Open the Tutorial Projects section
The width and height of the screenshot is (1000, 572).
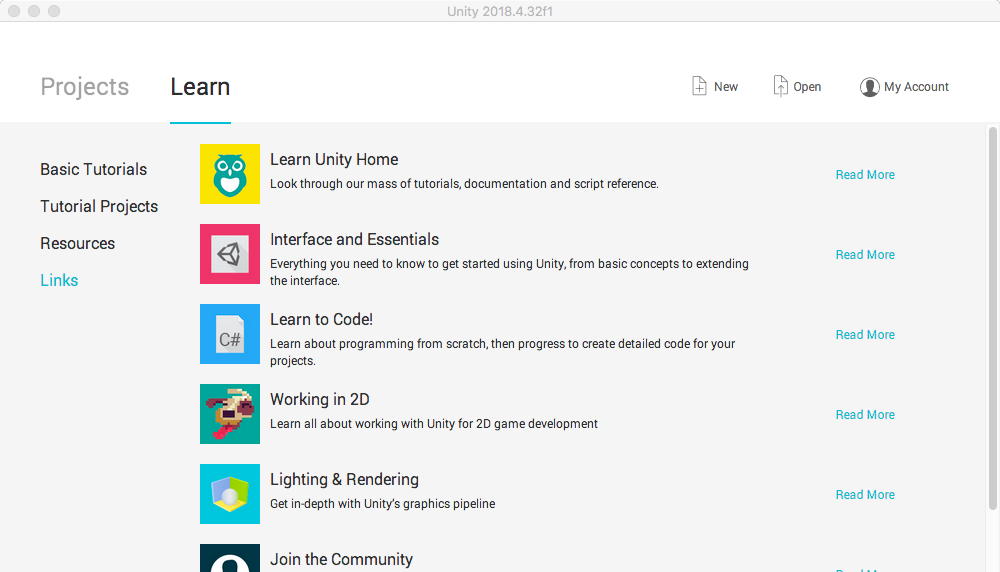99,206
